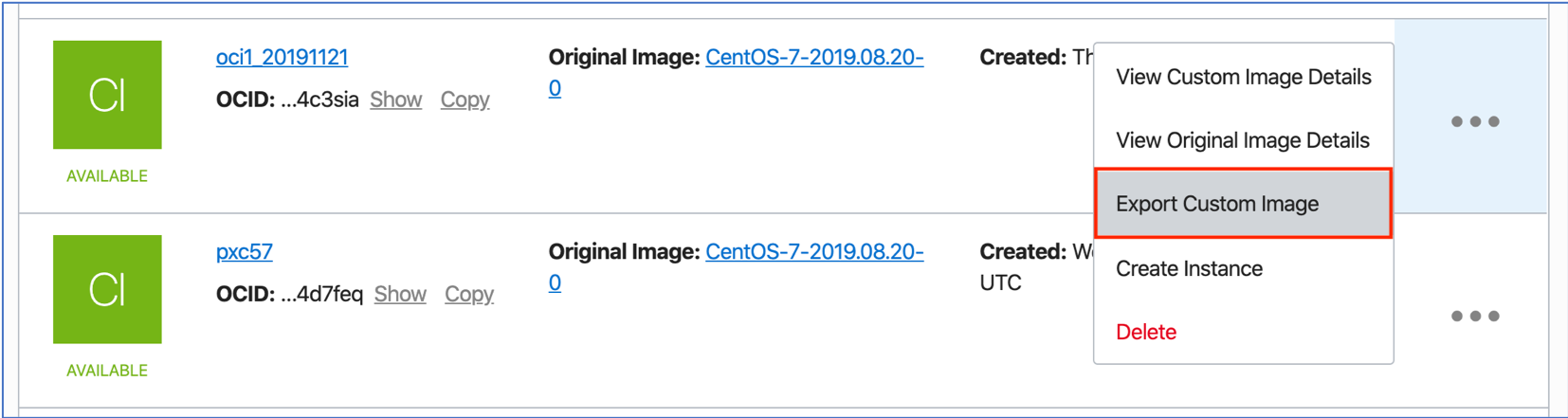The width and height of the screenshot is (1568, 418).
Task: Open the oci1_20191121 image link
Action: click(282, 57)
